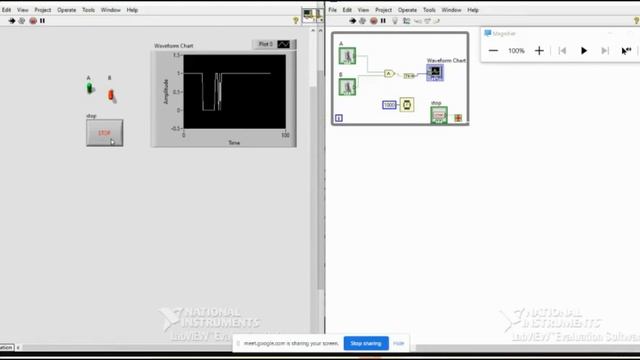
Task: Click the waveform chart plot area
Action: click(x=235, y=92)
